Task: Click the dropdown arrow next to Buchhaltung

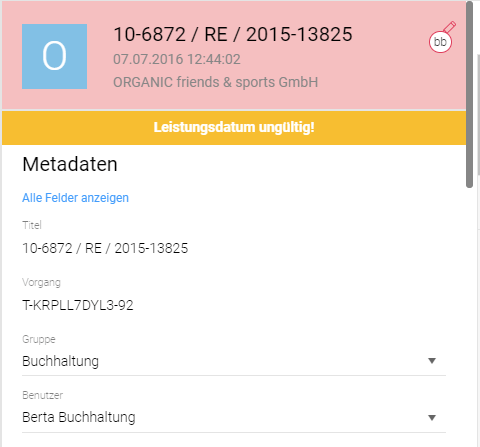Action: pyautogui.click(x=432, y=361)
